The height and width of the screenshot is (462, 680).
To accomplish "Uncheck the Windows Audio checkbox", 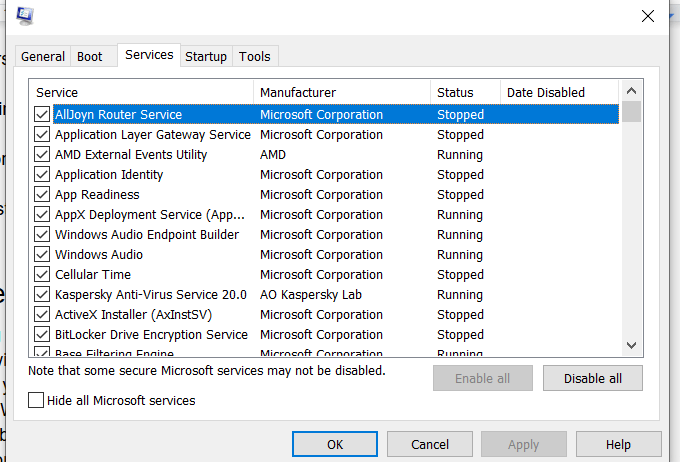I will (x=42, y=254).
